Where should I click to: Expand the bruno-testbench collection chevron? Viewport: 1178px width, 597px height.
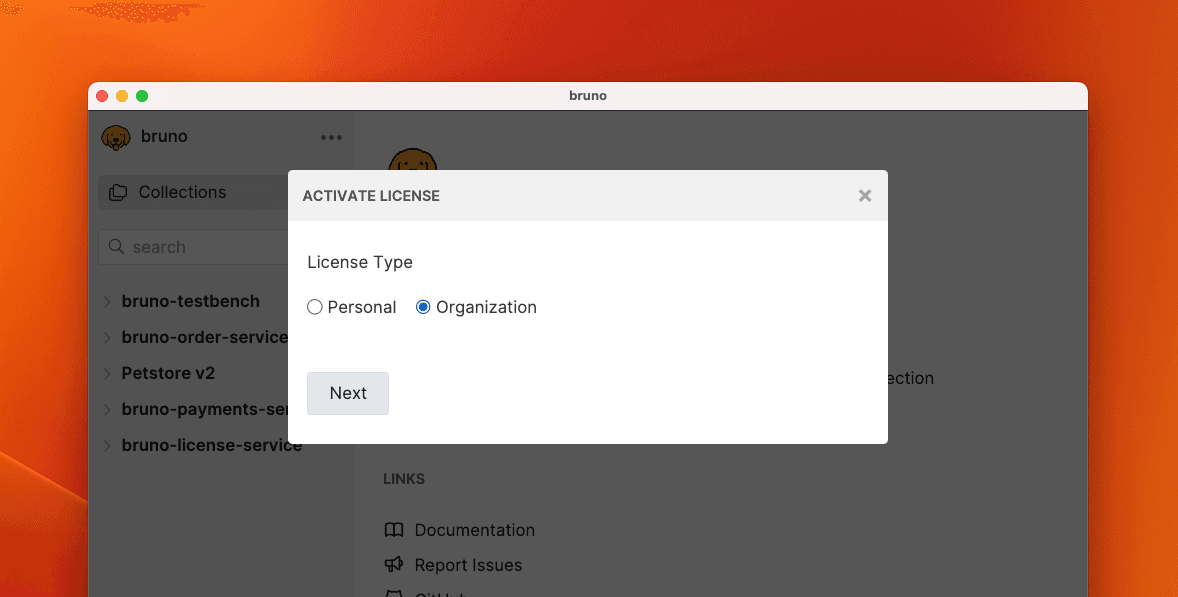[107, 302]
